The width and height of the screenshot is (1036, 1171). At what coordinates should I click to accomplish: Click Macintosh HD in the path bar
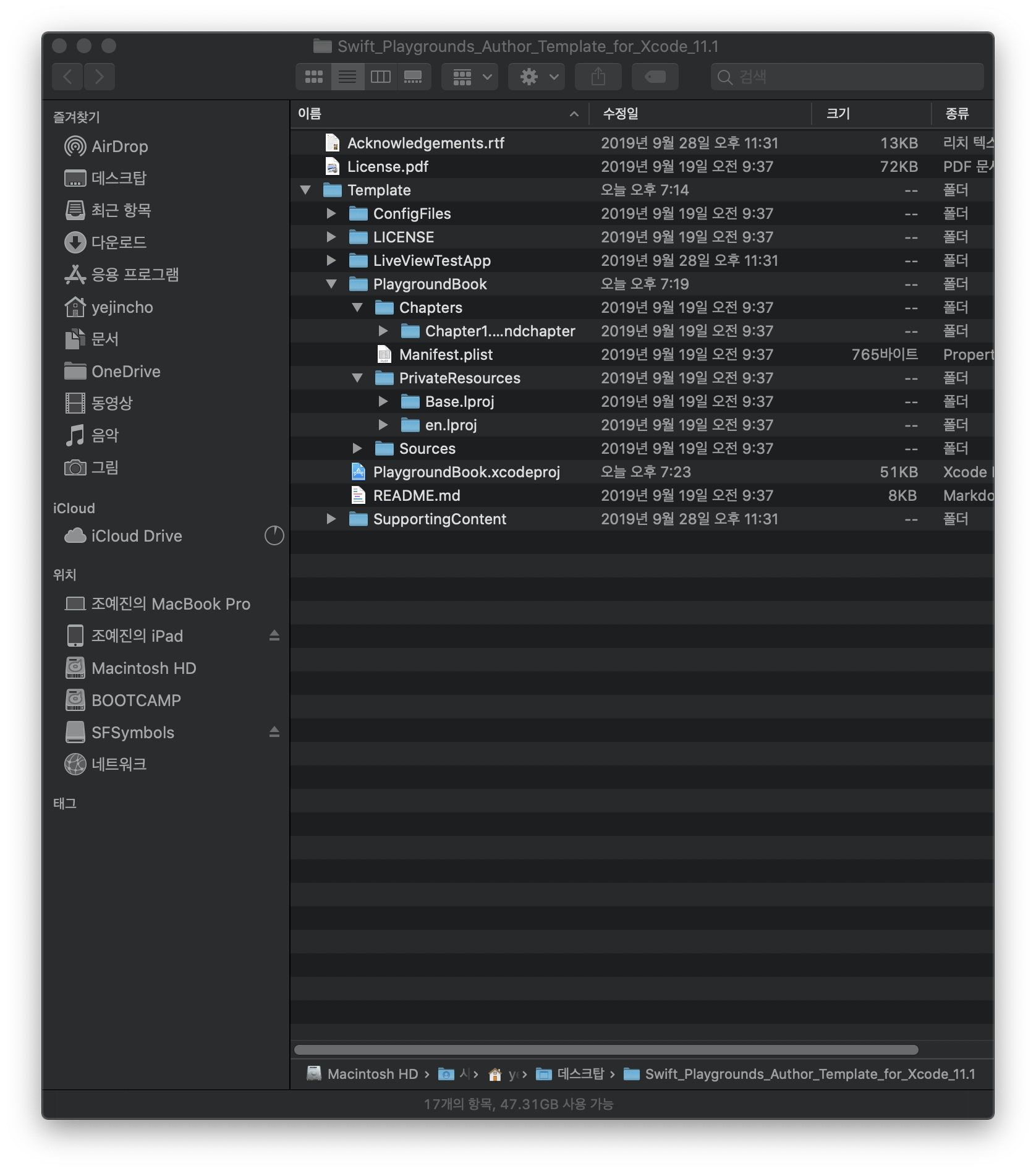coord(363,1074)
